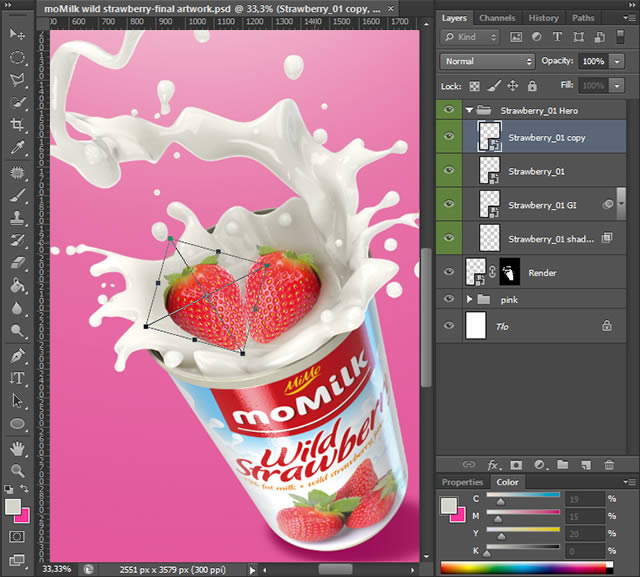Switch to the Paths tab
Image resolution: width=640 pixels, height=577 pixels.
583,18
